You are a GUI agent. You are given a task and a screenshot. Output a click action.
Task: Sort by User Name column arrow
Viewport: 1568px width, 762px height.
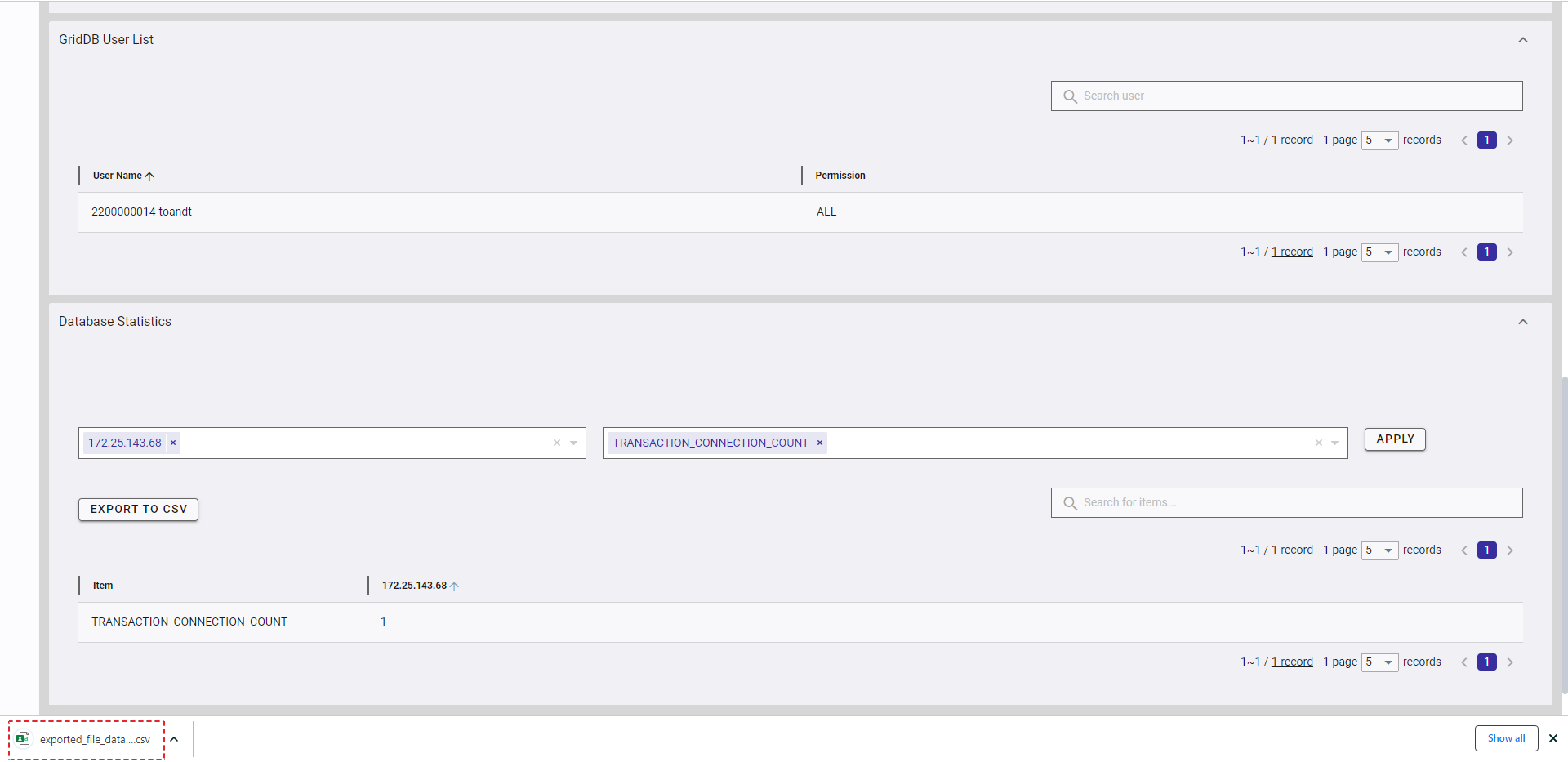pyautogui.click(x=149, y=176)
